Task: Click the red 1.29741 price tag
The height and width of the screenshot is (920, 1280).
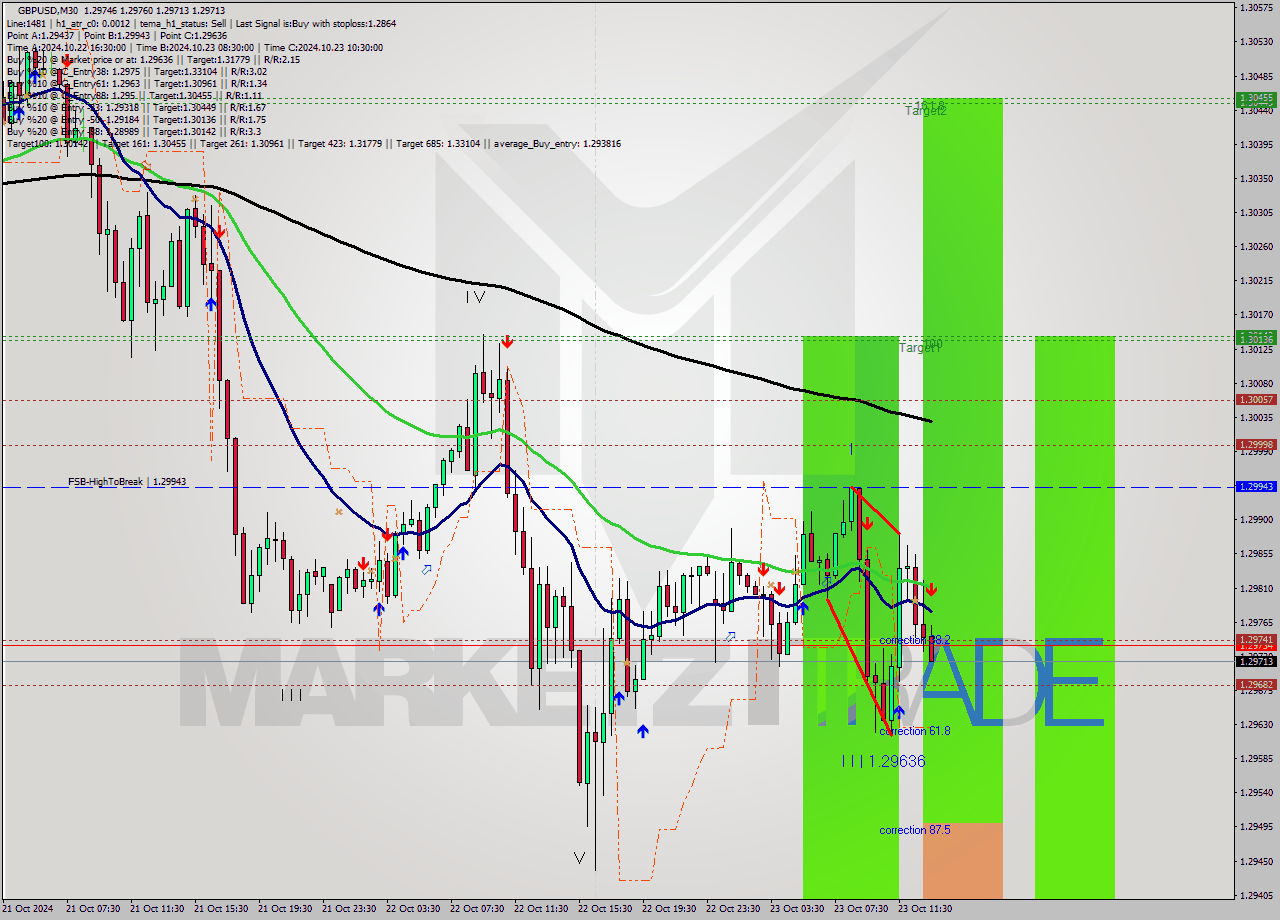Action: point(1255,640)
